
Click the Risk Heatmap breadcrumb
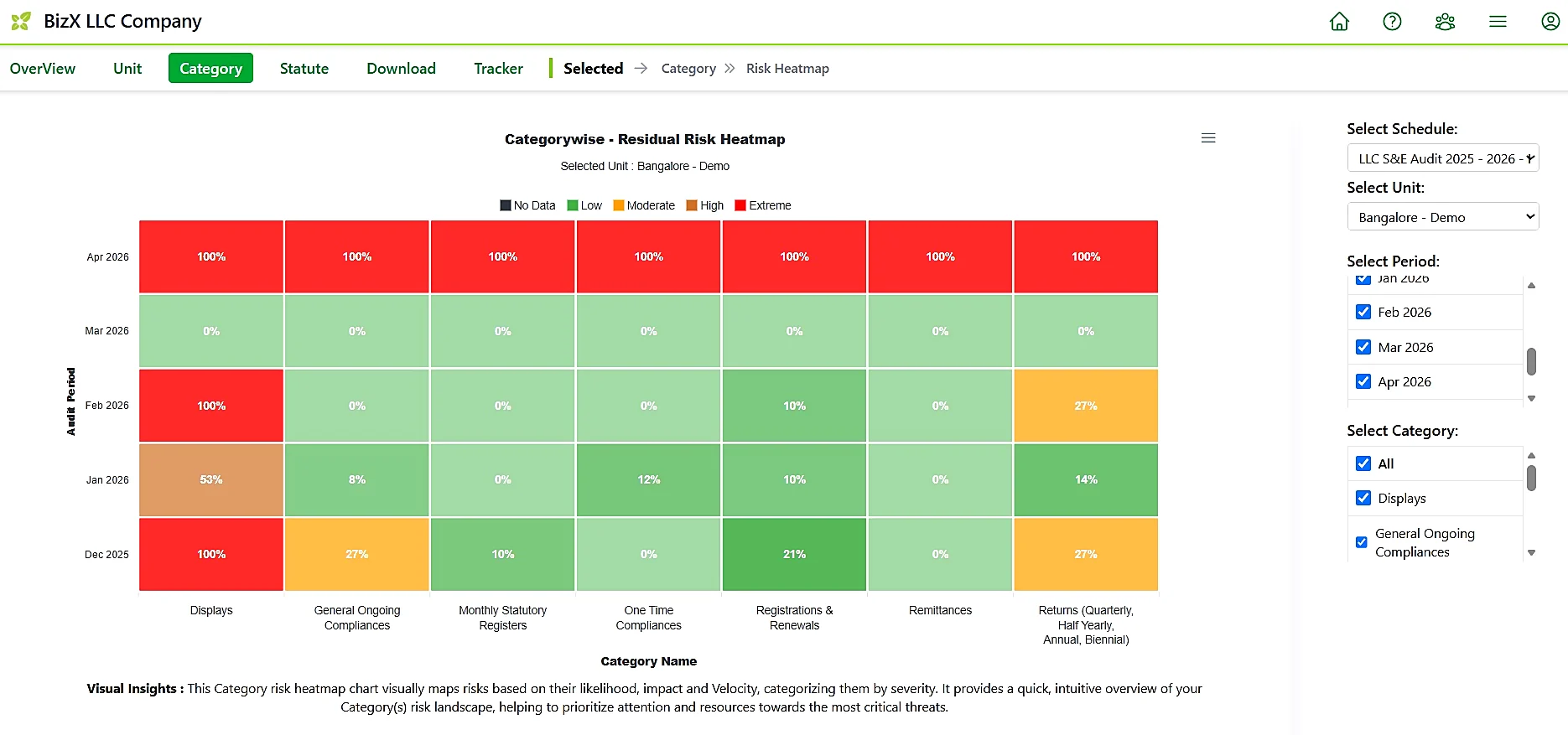[x=787, y=69]
